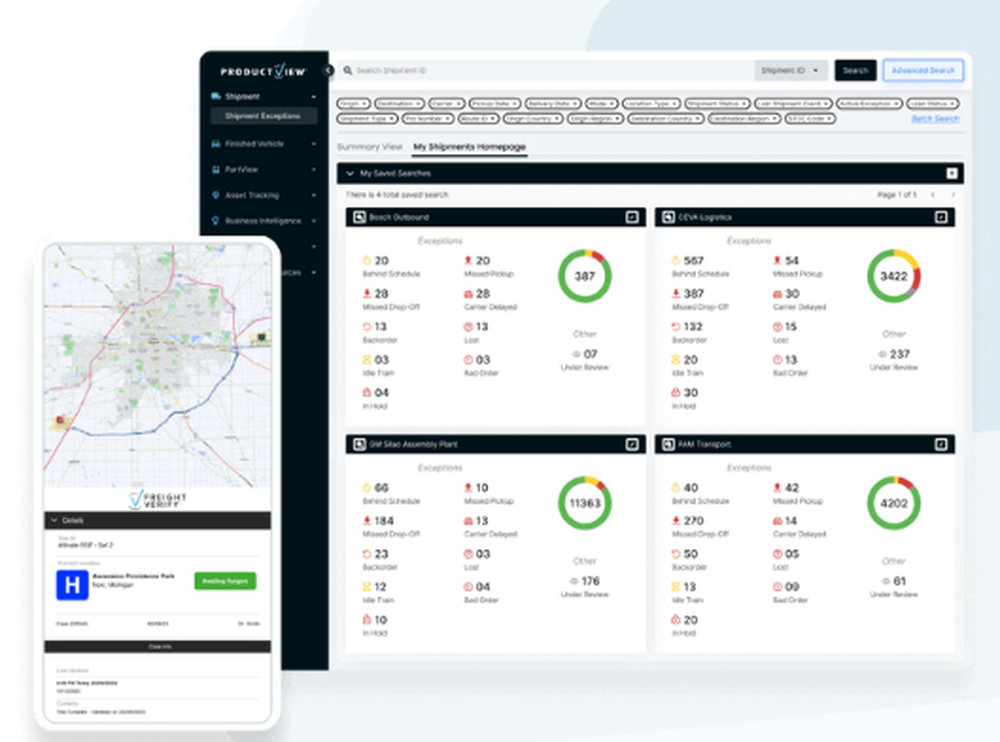Click the Bosch Outbound 387 donut chart
Screen dimensions: 1000x742
(x=585, y=276)
